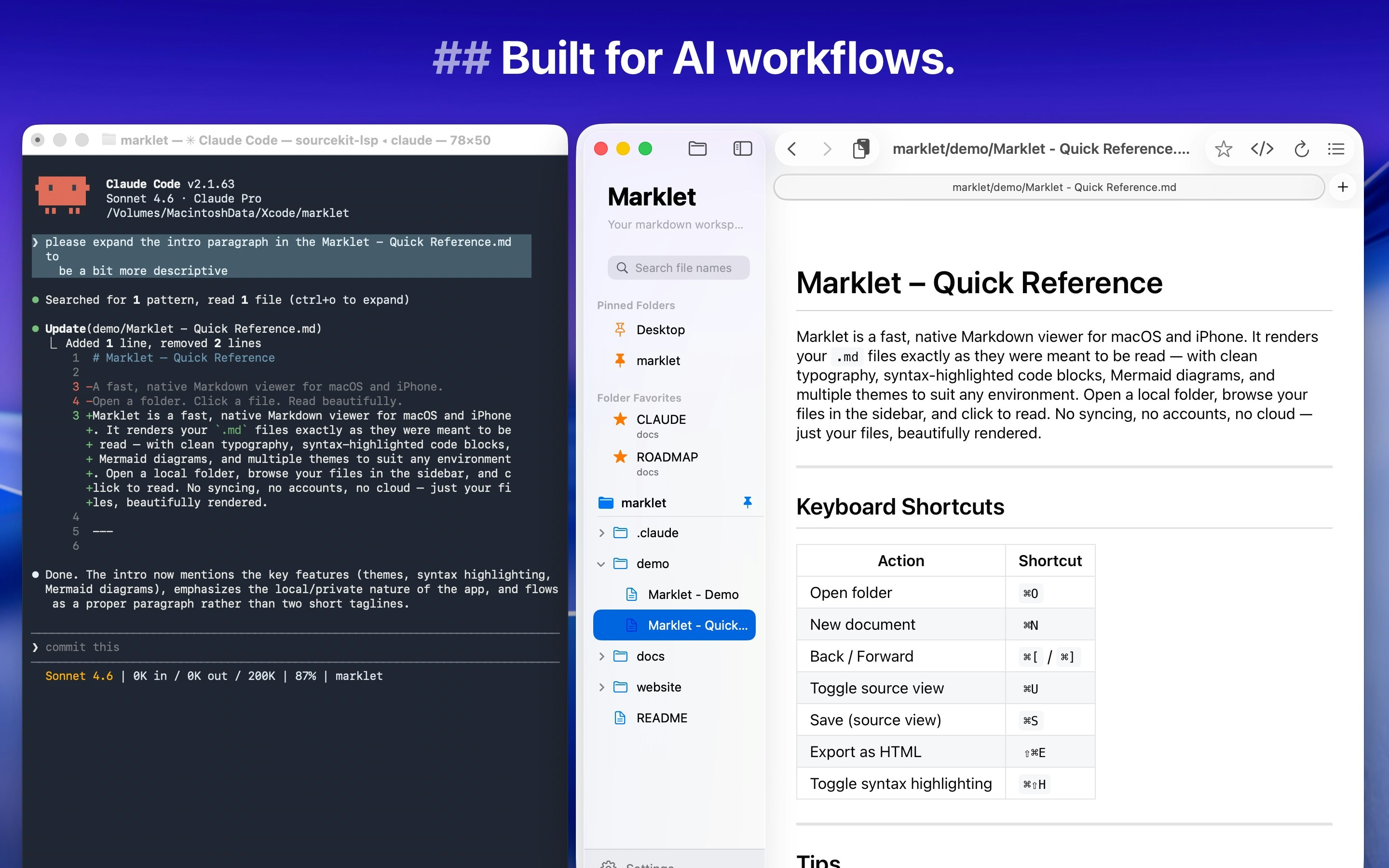Go back using the left chevron
This screenshot has width=1389, height=868.
(x=792, y=149)
